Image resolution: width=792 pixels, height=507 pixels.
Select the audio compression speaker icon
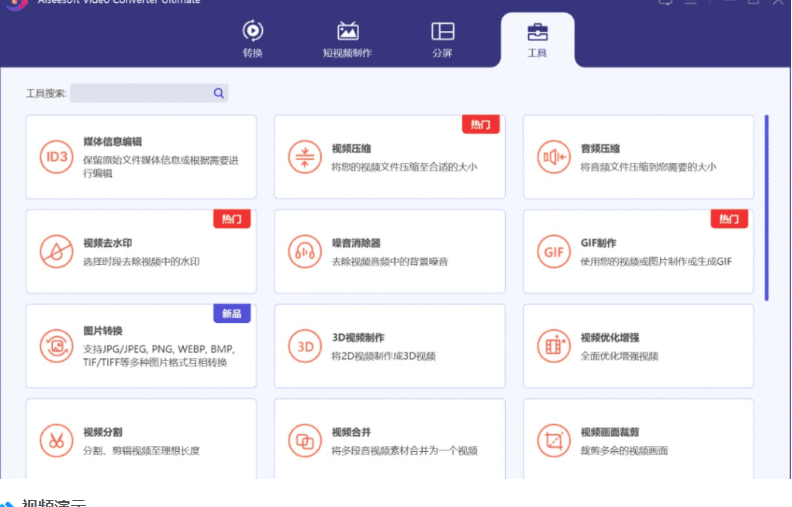(552, 157)
